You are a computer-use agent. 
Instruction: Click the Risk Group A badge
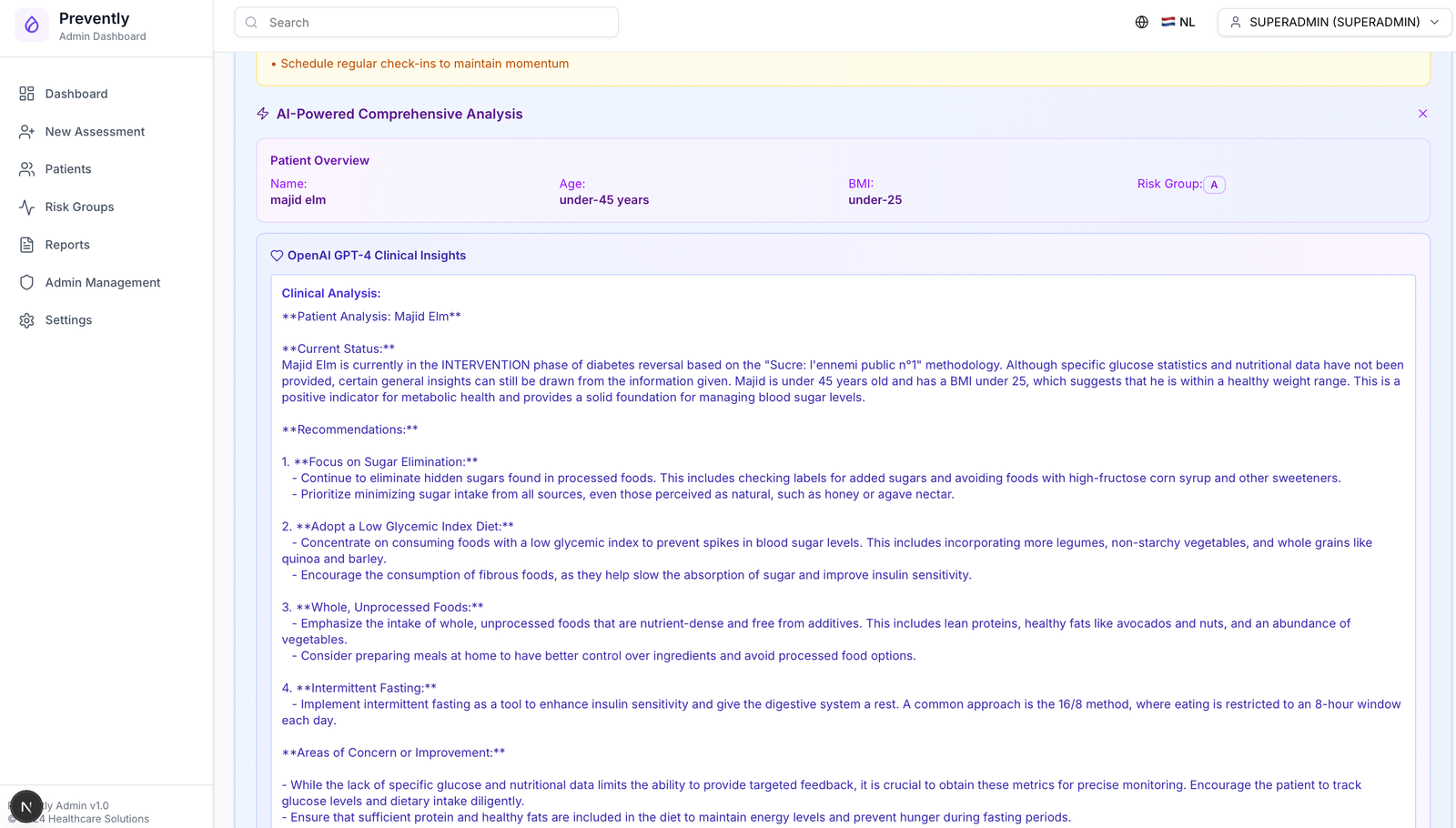click(1214, 185)
